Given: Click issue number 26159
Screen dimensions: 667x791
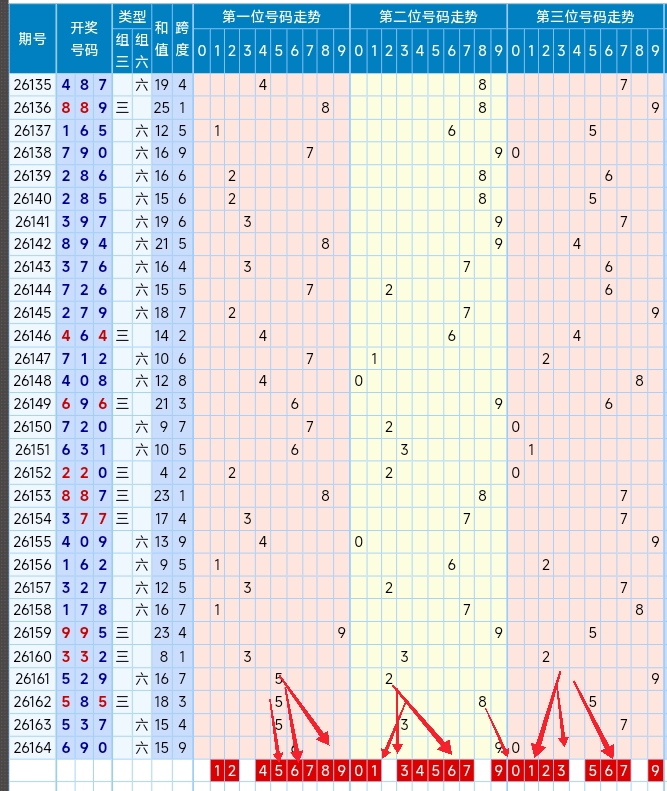Looking at the screenshot, I should pos(33,633).
